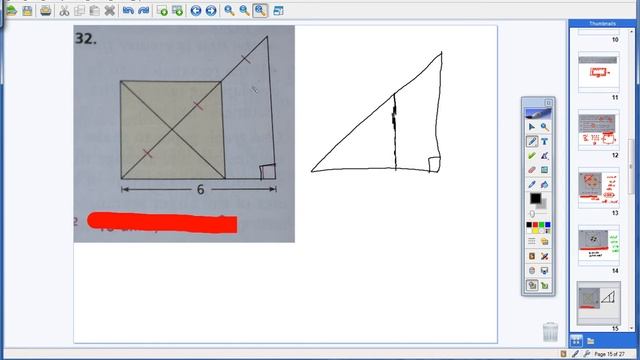Image resolution: width=640 pixels, height=360 pixels.
Task: Zoom in on the page
Action: coord(229,11)
